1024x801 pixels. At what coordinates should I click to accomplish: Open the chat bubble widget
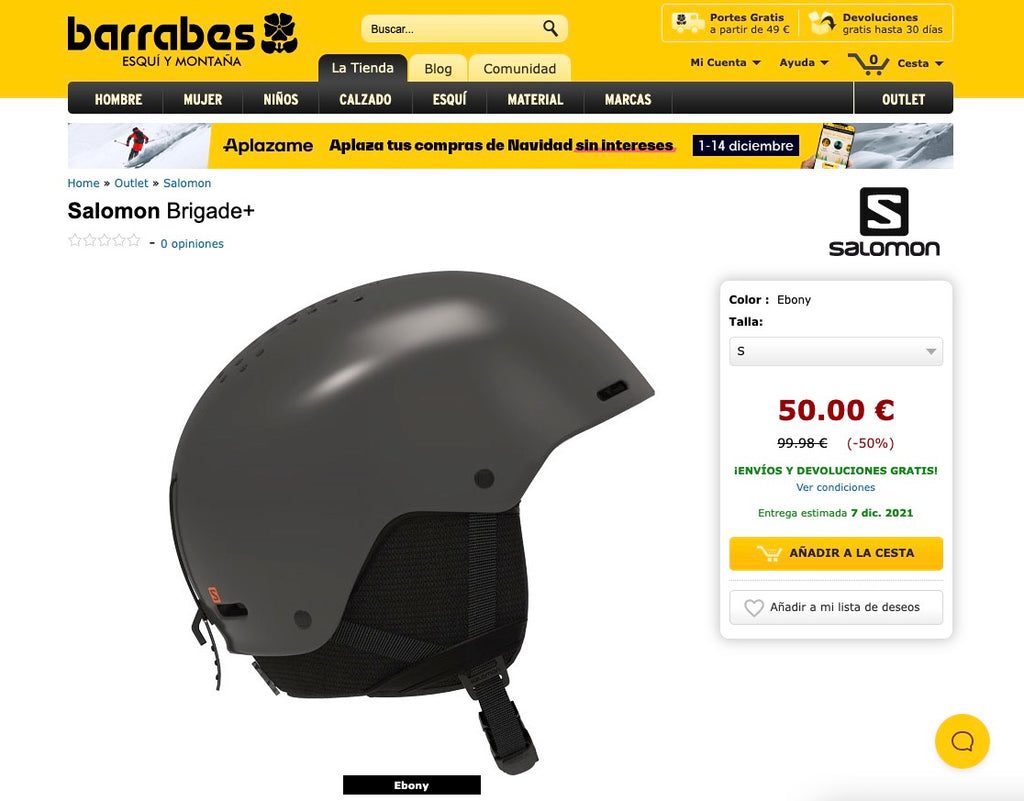[x=962, y=741]
